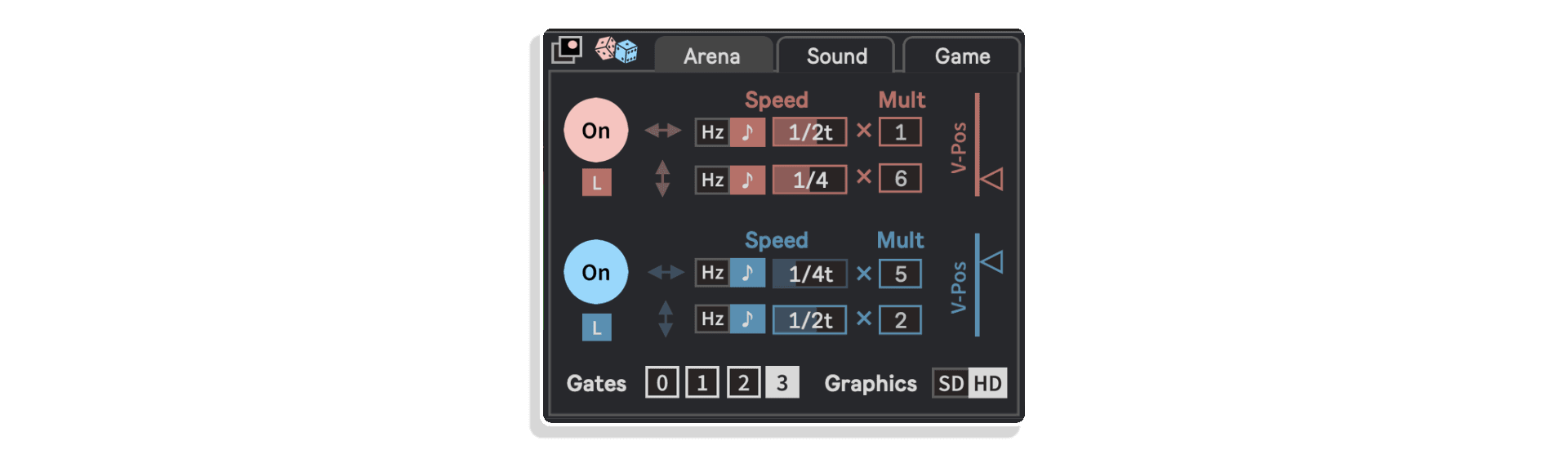Select Hz mode for blue horizontal speed

(x=712, y=273)
